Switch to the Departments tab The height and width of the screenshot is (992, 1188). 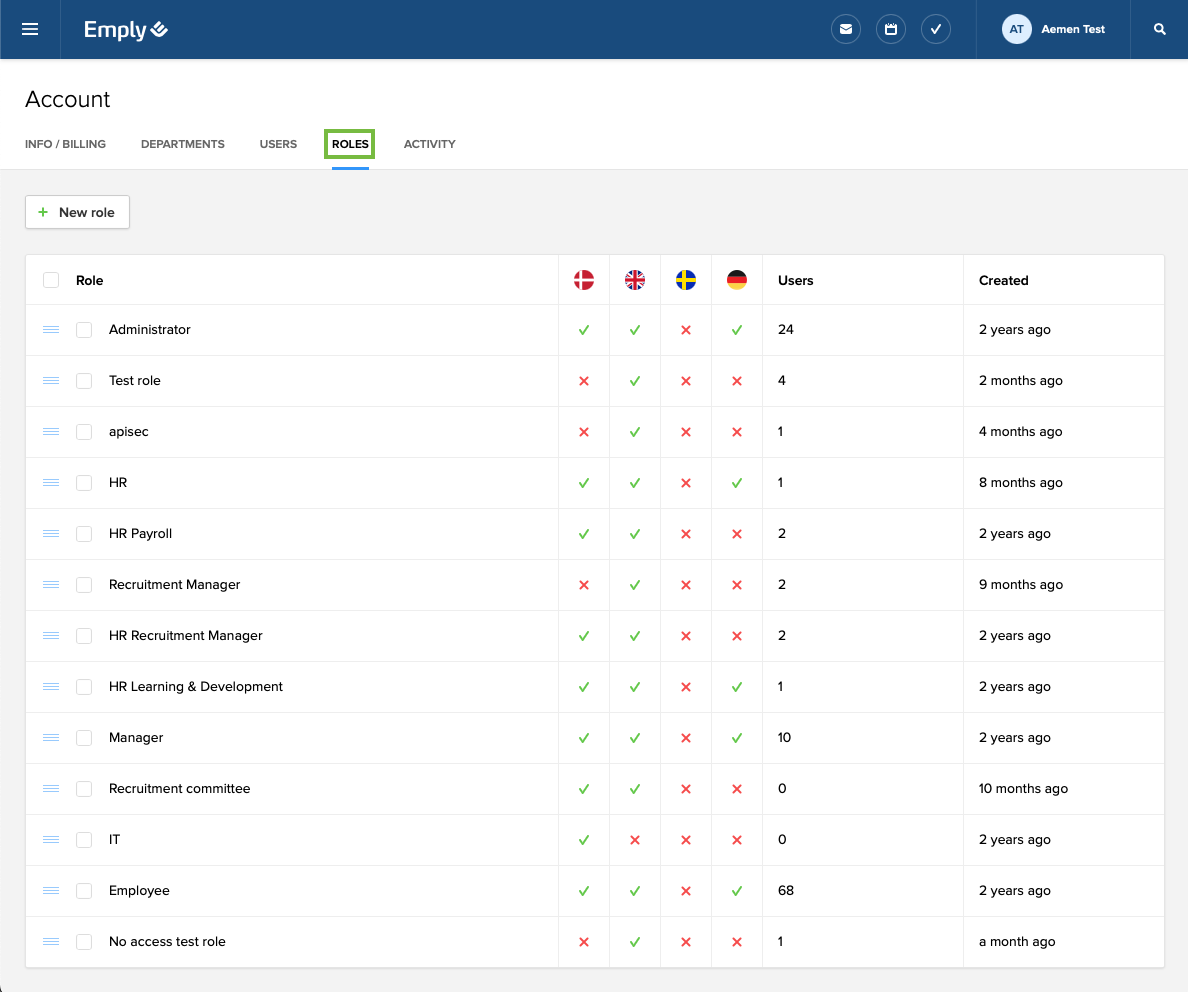point(183,144)
